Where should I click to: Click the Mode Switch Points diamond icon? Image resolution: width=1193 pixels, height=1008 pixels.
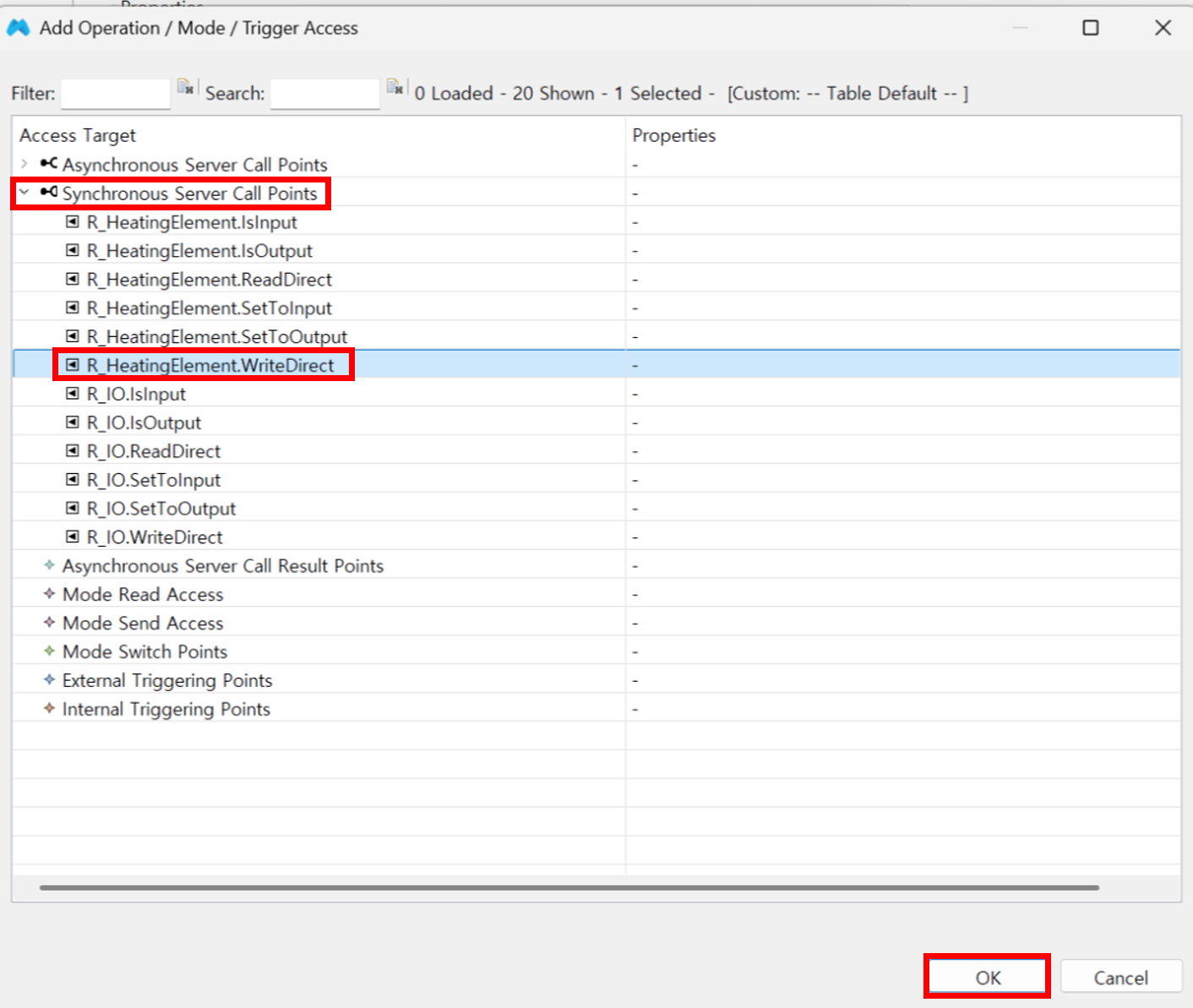(x=49, y=651)
